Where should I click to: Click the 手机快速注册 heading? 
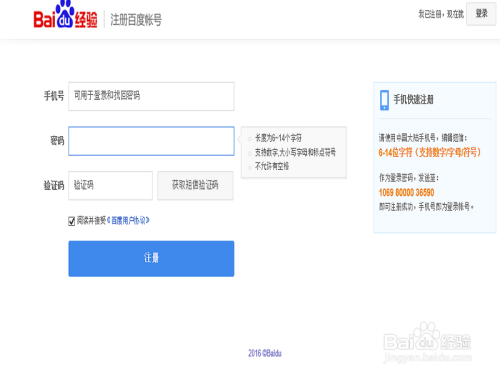point(413,99)
